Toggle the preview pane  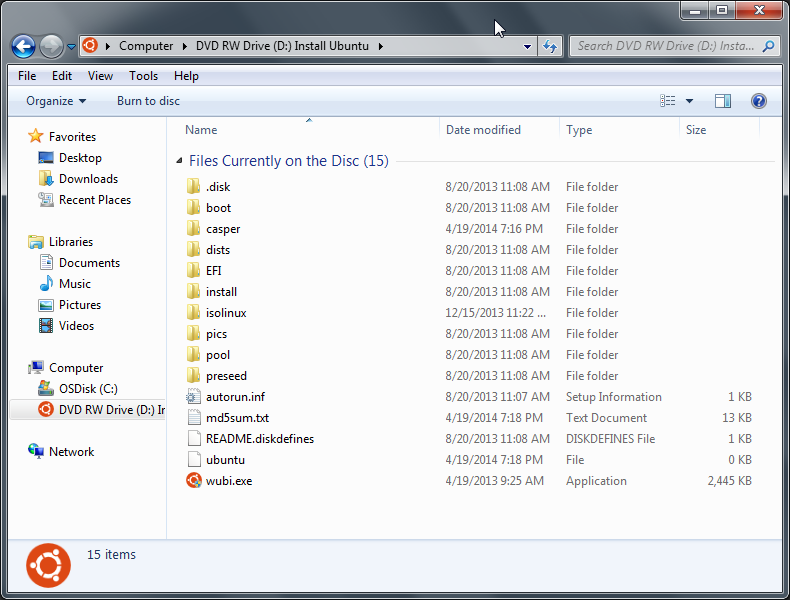coord(722,101)
